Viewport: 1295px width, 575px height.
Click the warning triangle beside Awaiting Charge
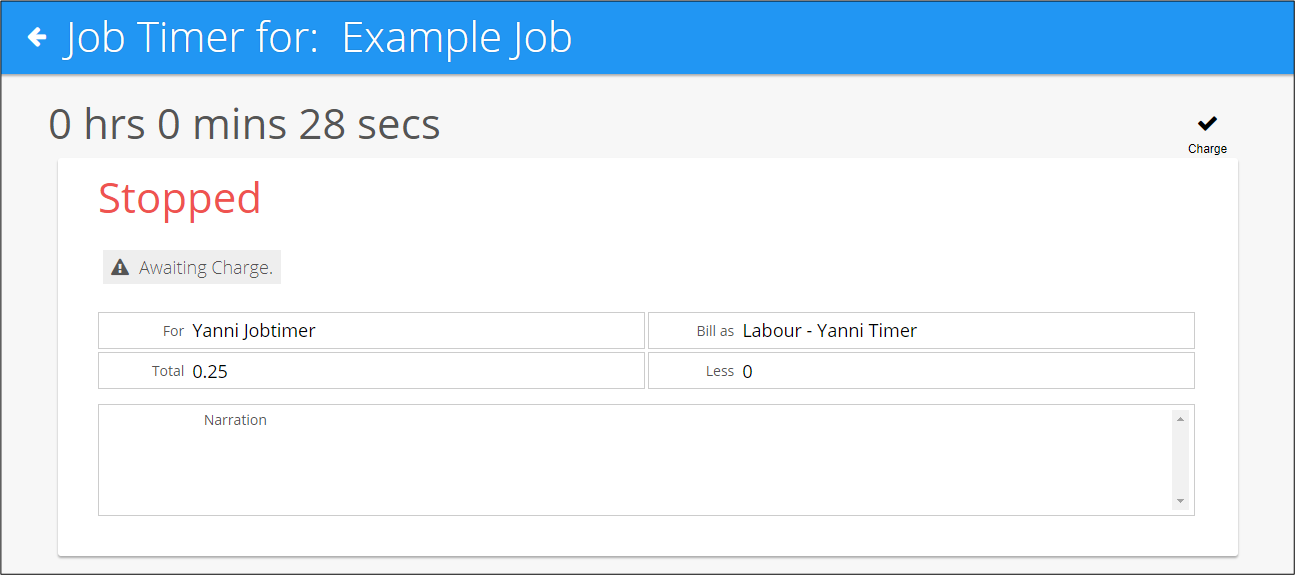coord(120,267)
